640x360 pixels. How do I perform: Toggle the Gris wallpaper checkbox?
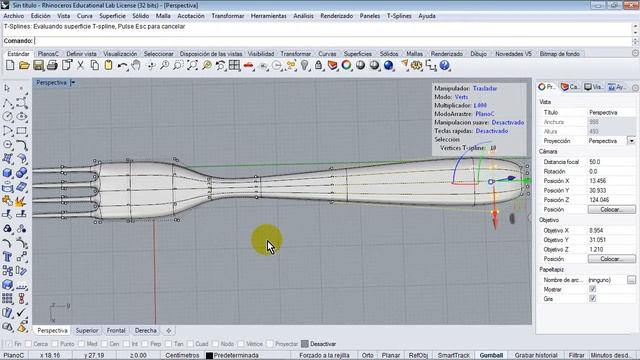coord(593,298)
